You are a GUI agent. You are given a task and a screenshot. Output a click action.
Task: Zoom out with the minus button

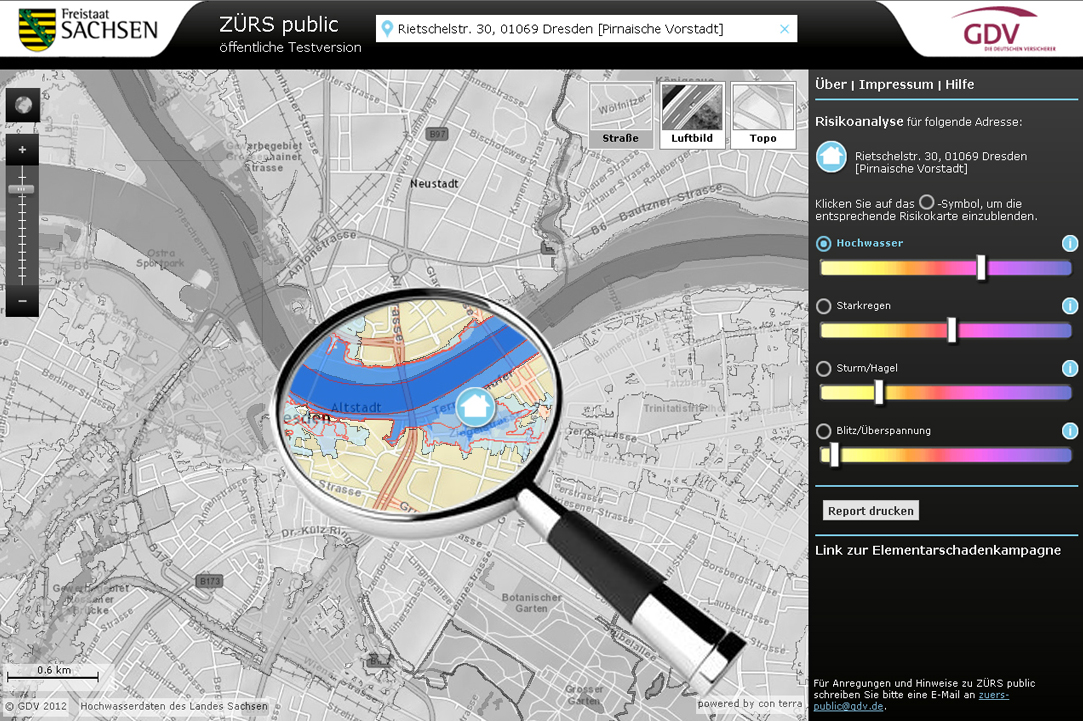click(22, 301)
